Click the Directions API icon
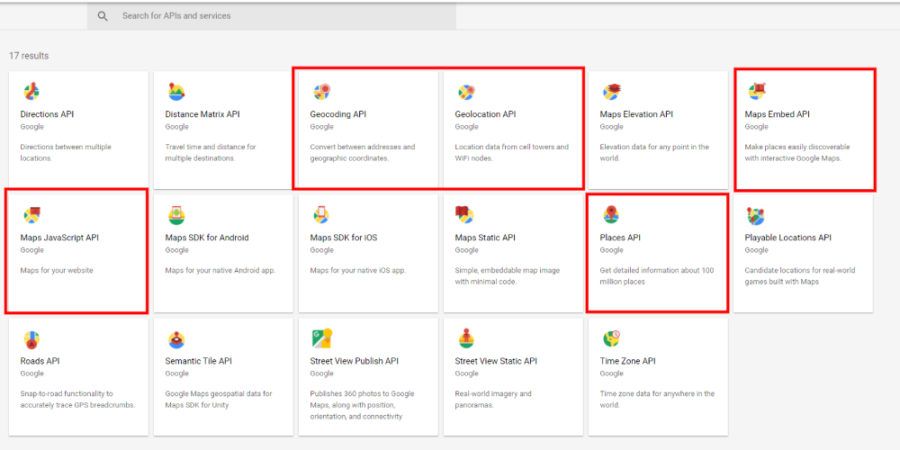 coord(32,91)
